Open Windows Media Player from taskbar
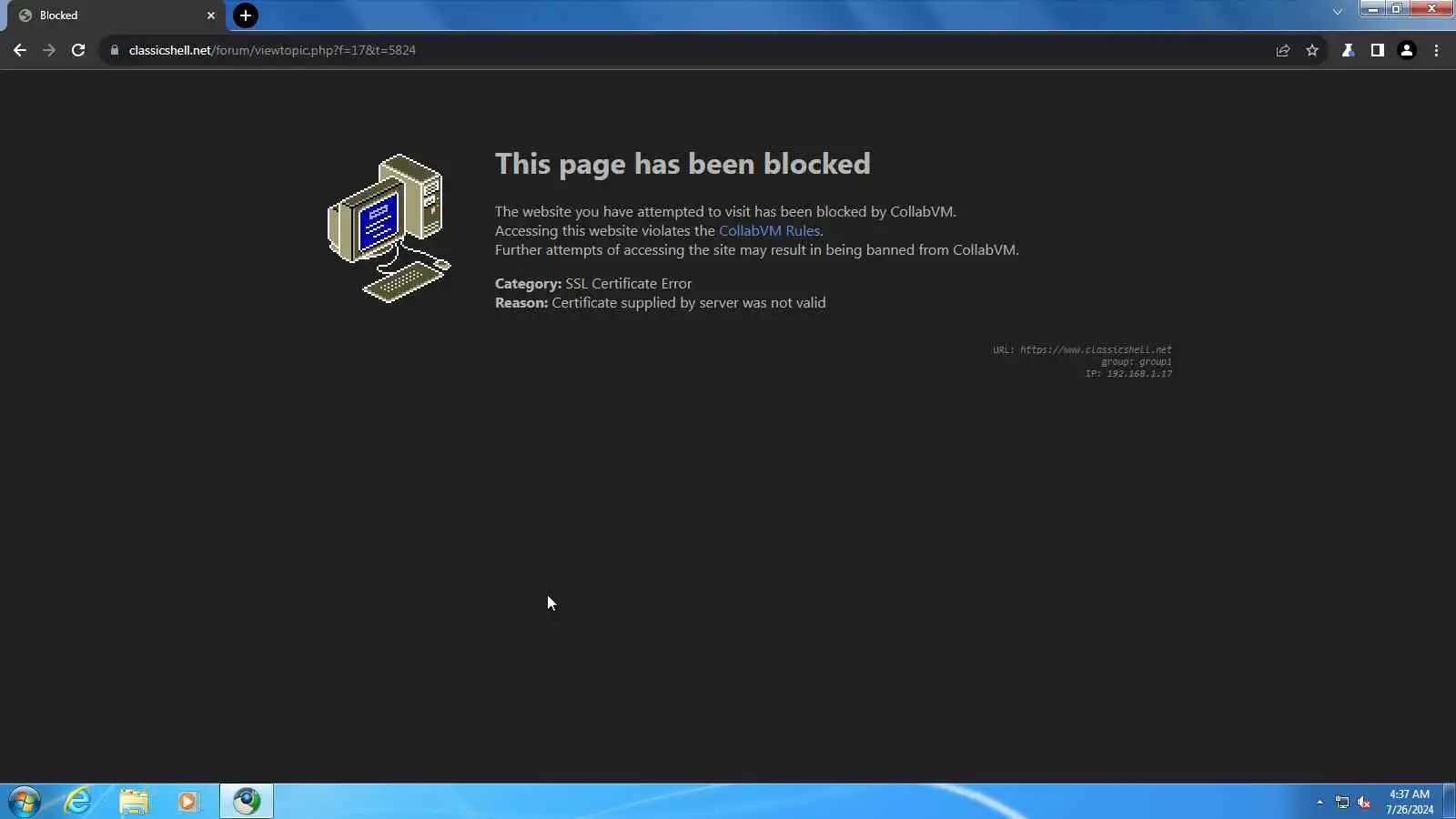Image resolution: width=1456 pixels, height=819 pixels. point(188,802)
